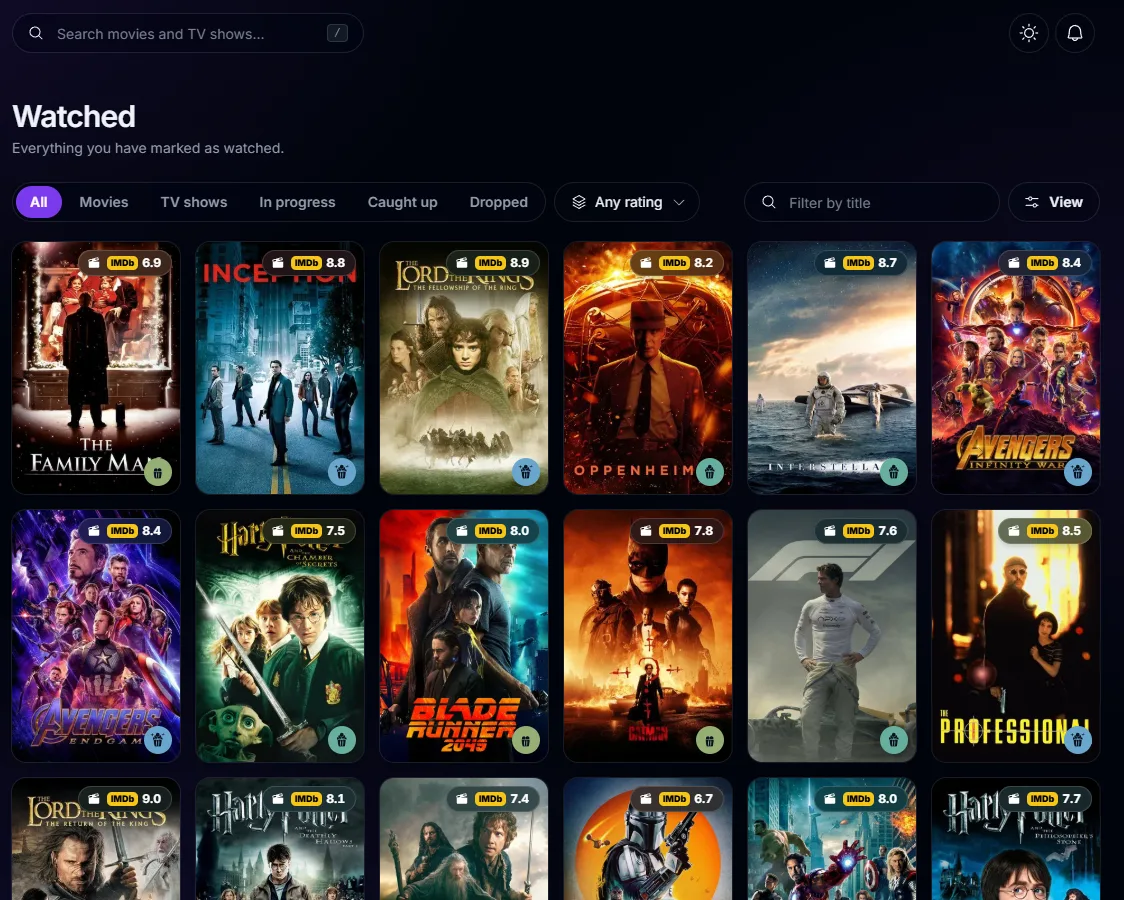Switch to the Movies tab
The height and width of the screenshot is (900, 1124).
tap(104, 202)
